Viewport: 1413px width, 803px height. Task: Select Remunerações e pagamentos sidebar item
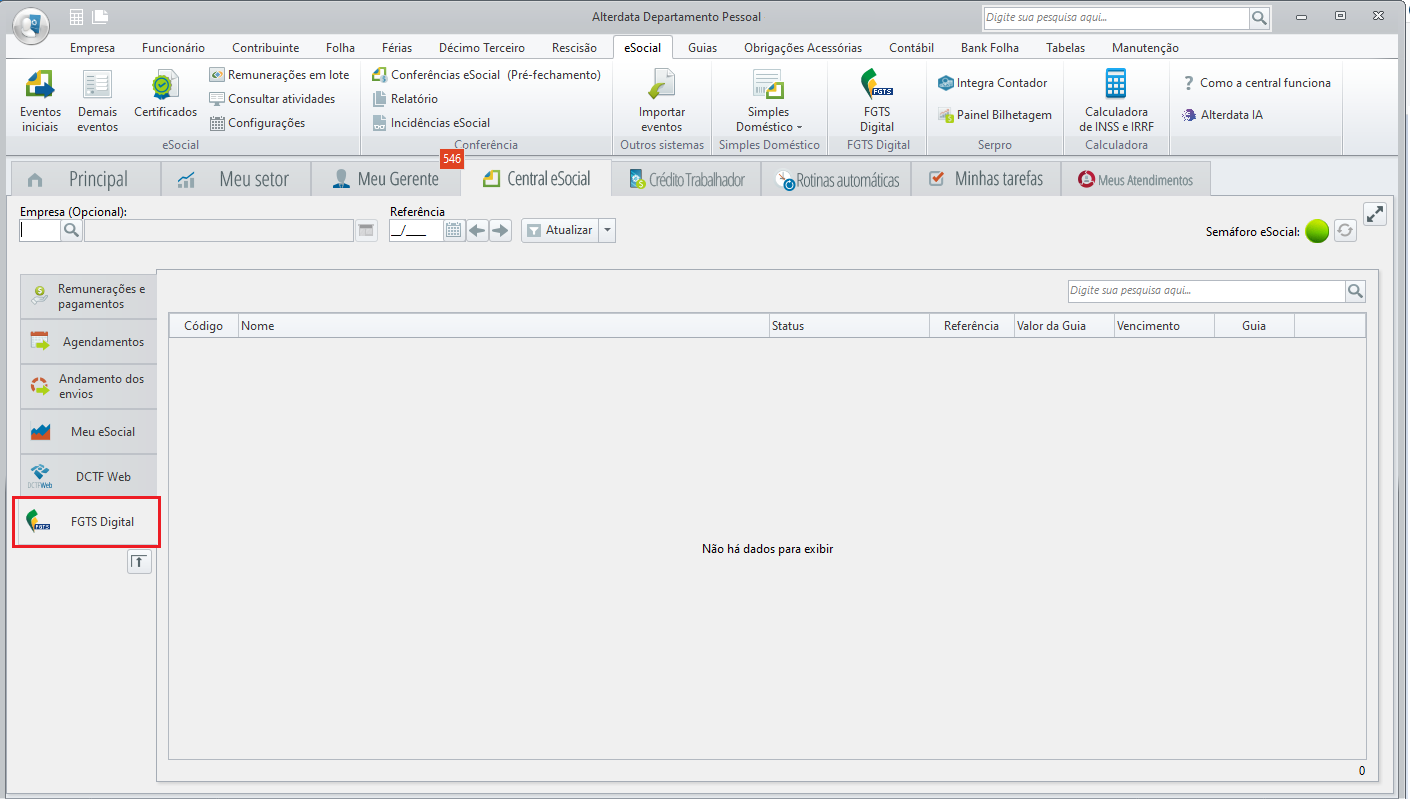coord(89,296)
